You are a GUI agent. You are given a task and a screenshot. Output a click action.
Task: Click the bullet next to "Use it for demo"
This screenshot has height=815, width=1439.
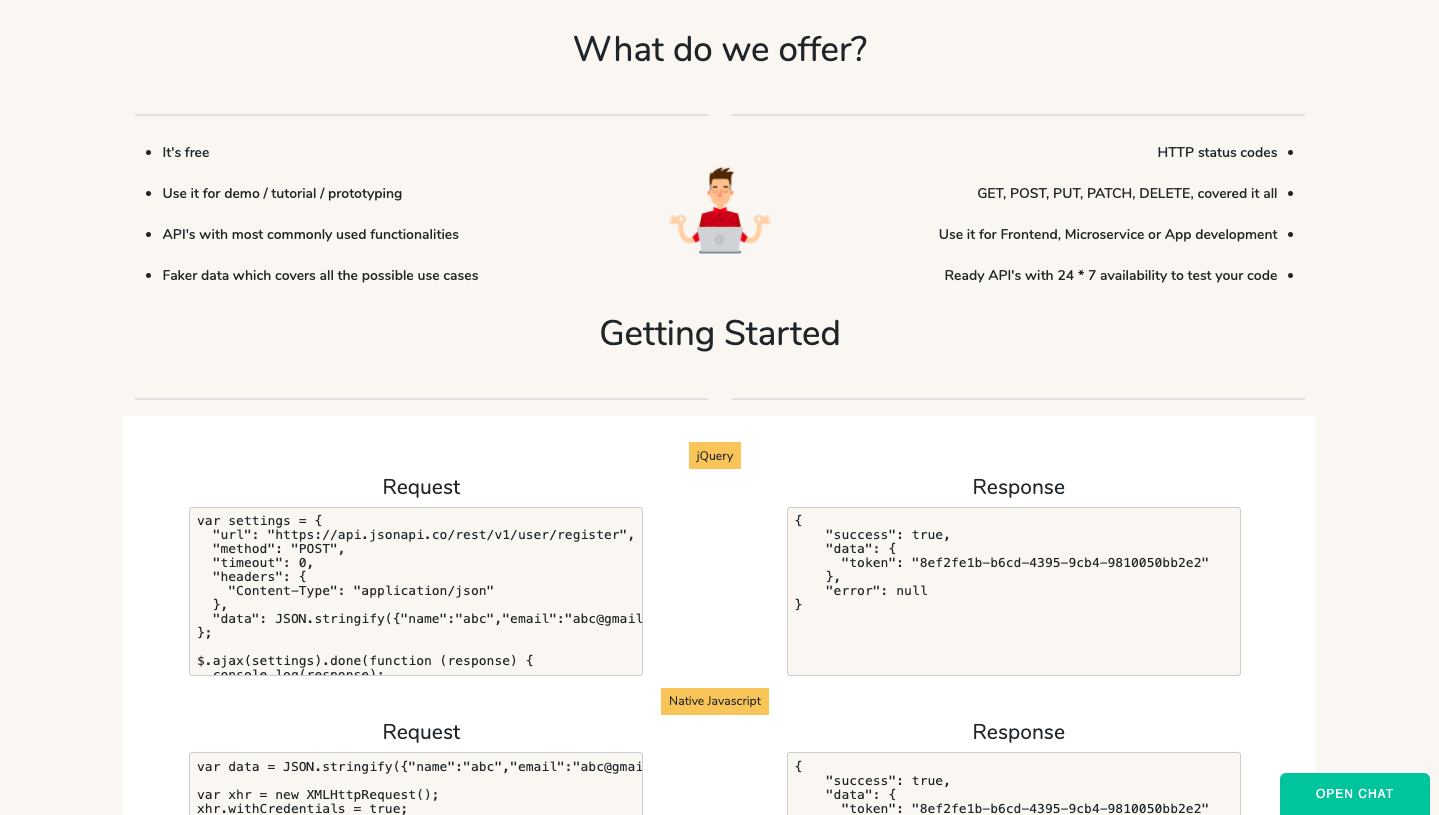tap(149, 193)
